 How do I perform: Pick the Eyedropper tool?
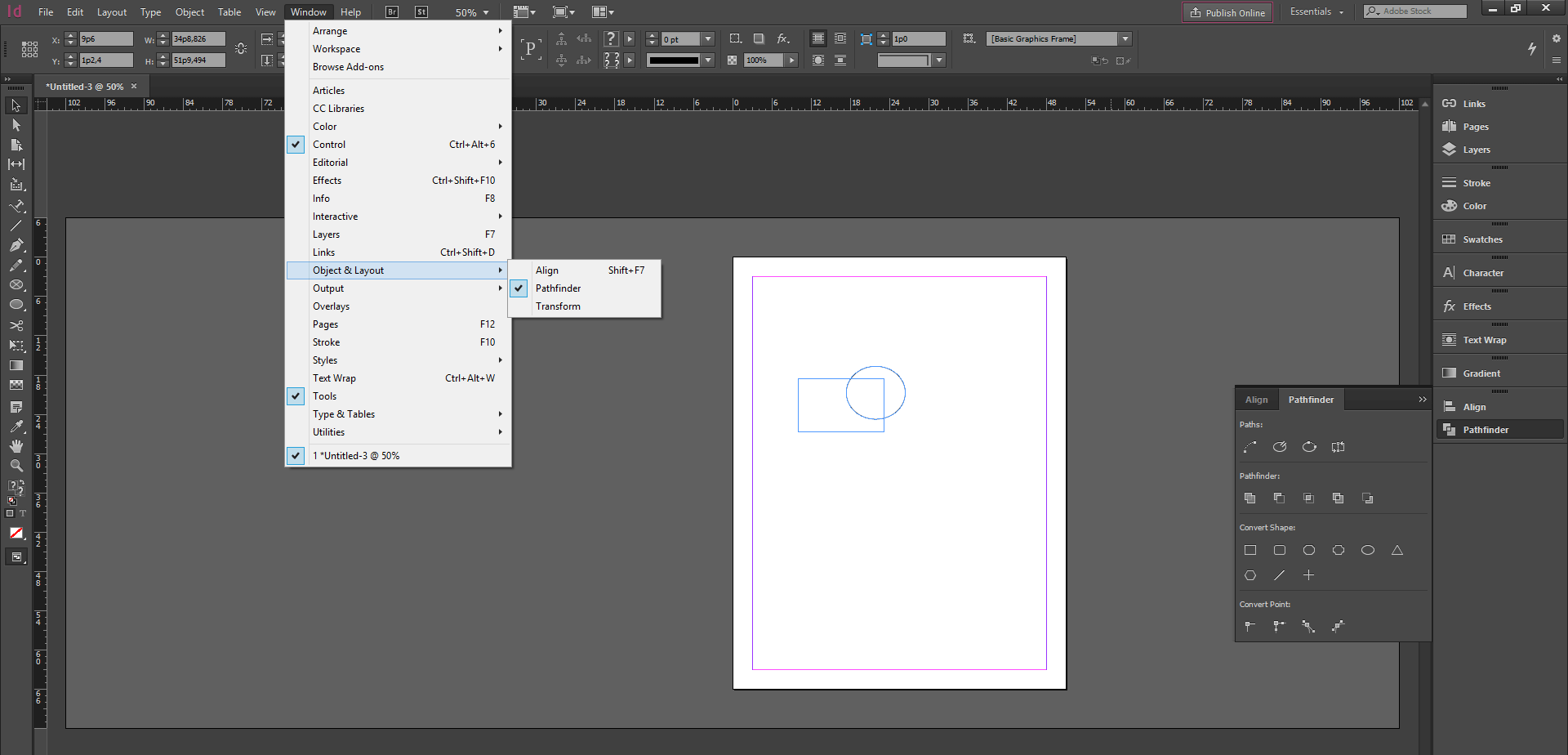[x=16, y=426]
